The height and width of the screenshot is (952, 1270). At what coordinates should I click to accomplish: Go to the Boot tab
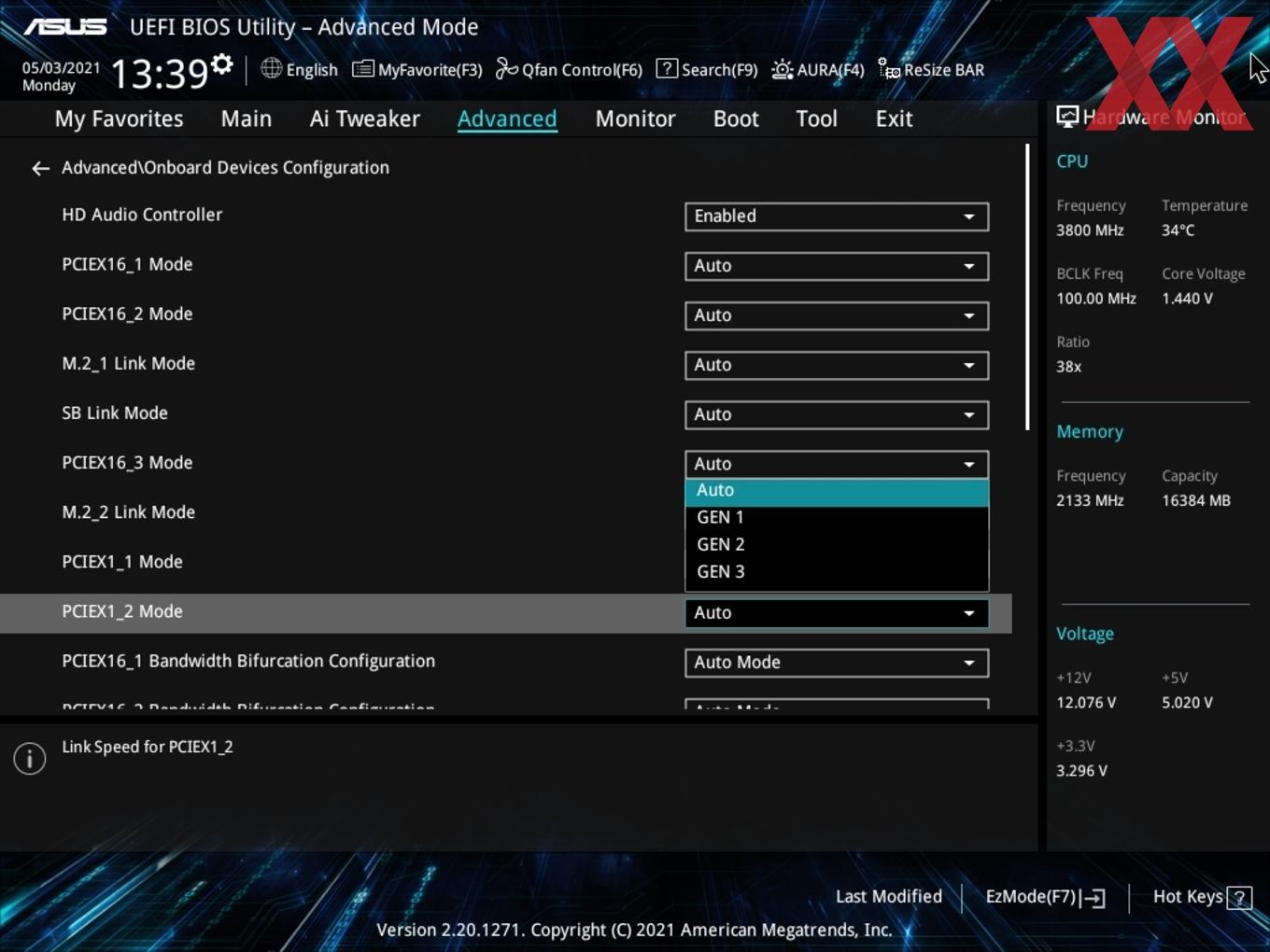pyautogui.click(x=736, y=119)
